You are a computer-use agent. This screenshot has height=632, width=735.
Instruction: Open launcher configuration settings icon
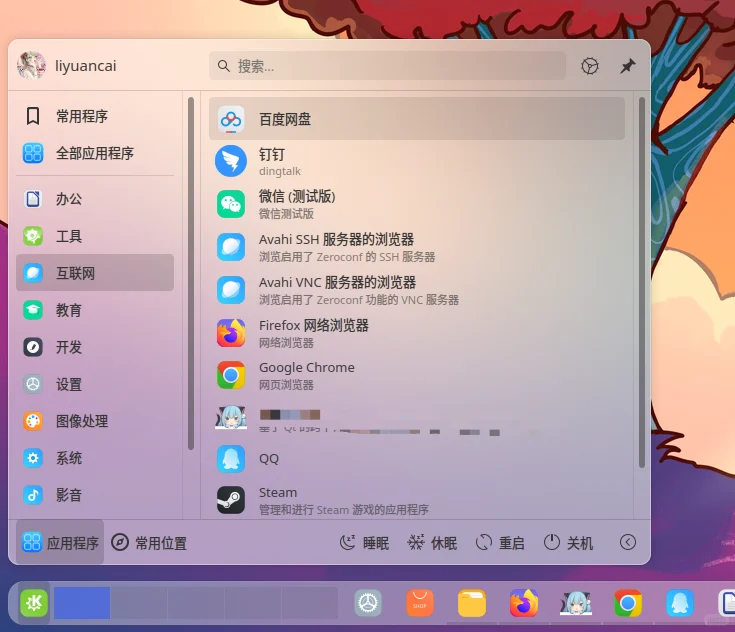pos(590,66)
